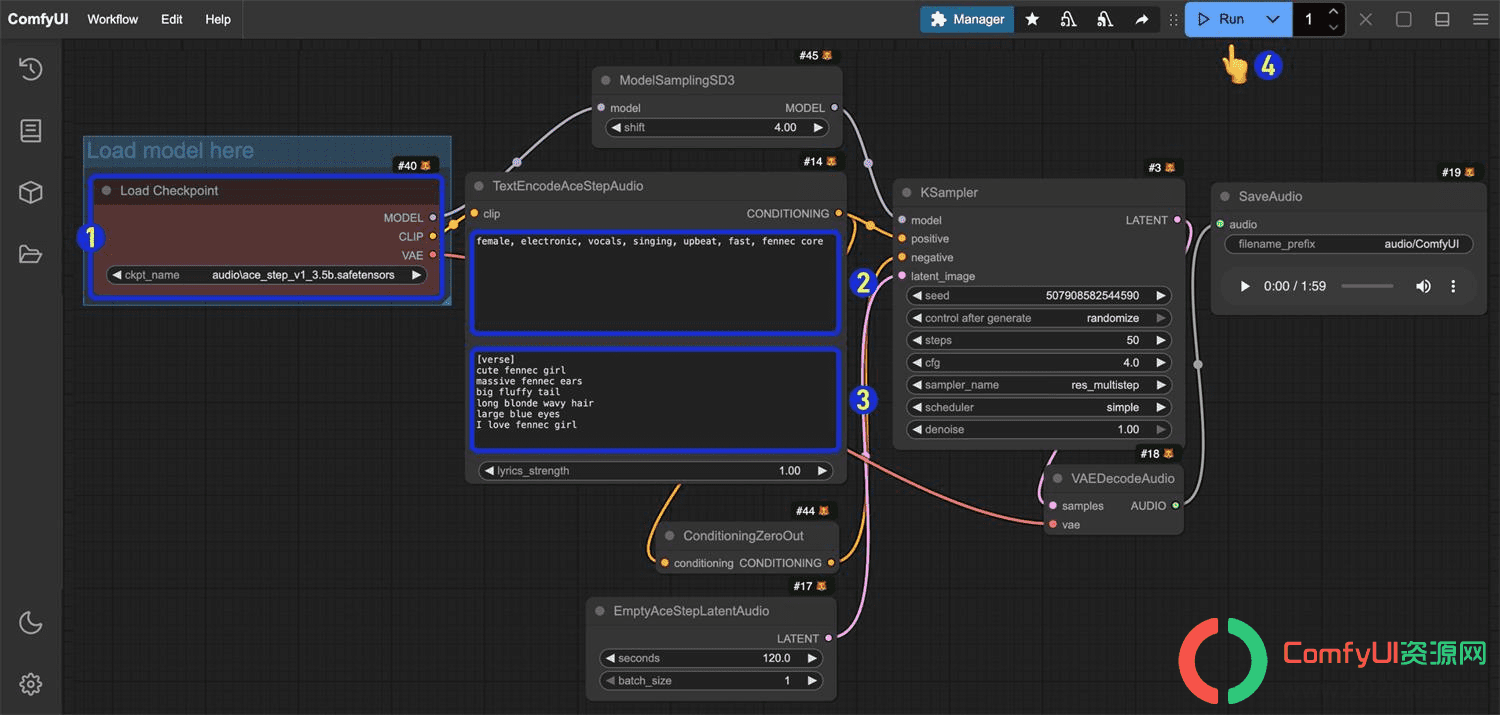This screenshot has width=1500, height=715.
Task: Open the node library sidebar icon
Action: [31, 131]
